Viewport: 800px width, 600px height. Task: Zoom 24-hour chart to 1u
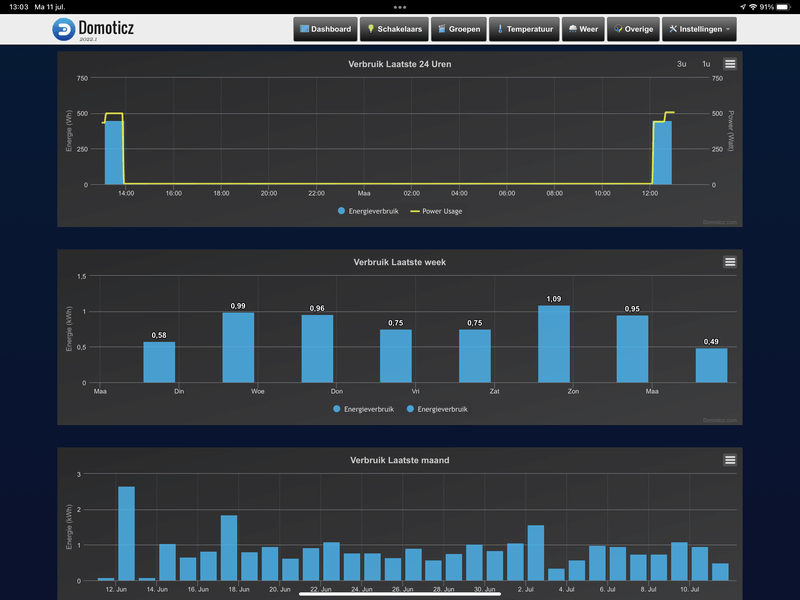coord(706,64)
